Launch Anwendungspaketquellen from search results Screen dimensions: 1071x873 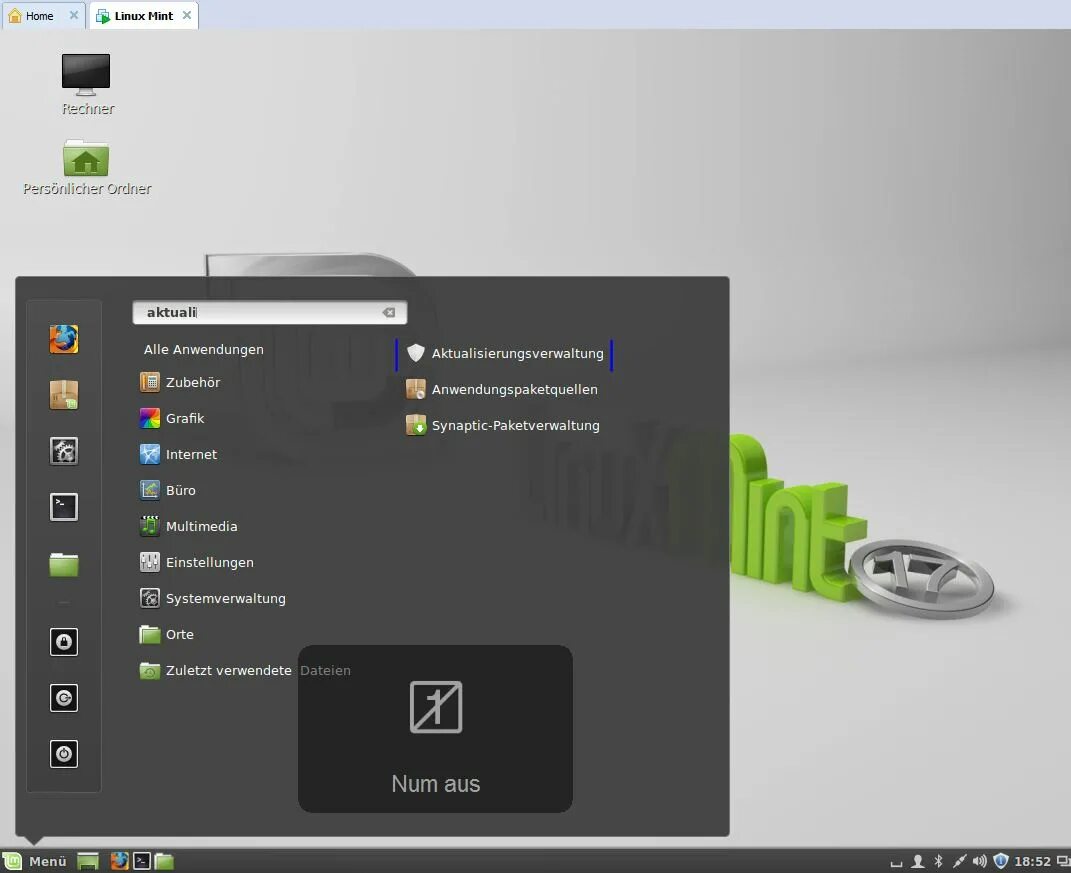(x=502, y=389)
